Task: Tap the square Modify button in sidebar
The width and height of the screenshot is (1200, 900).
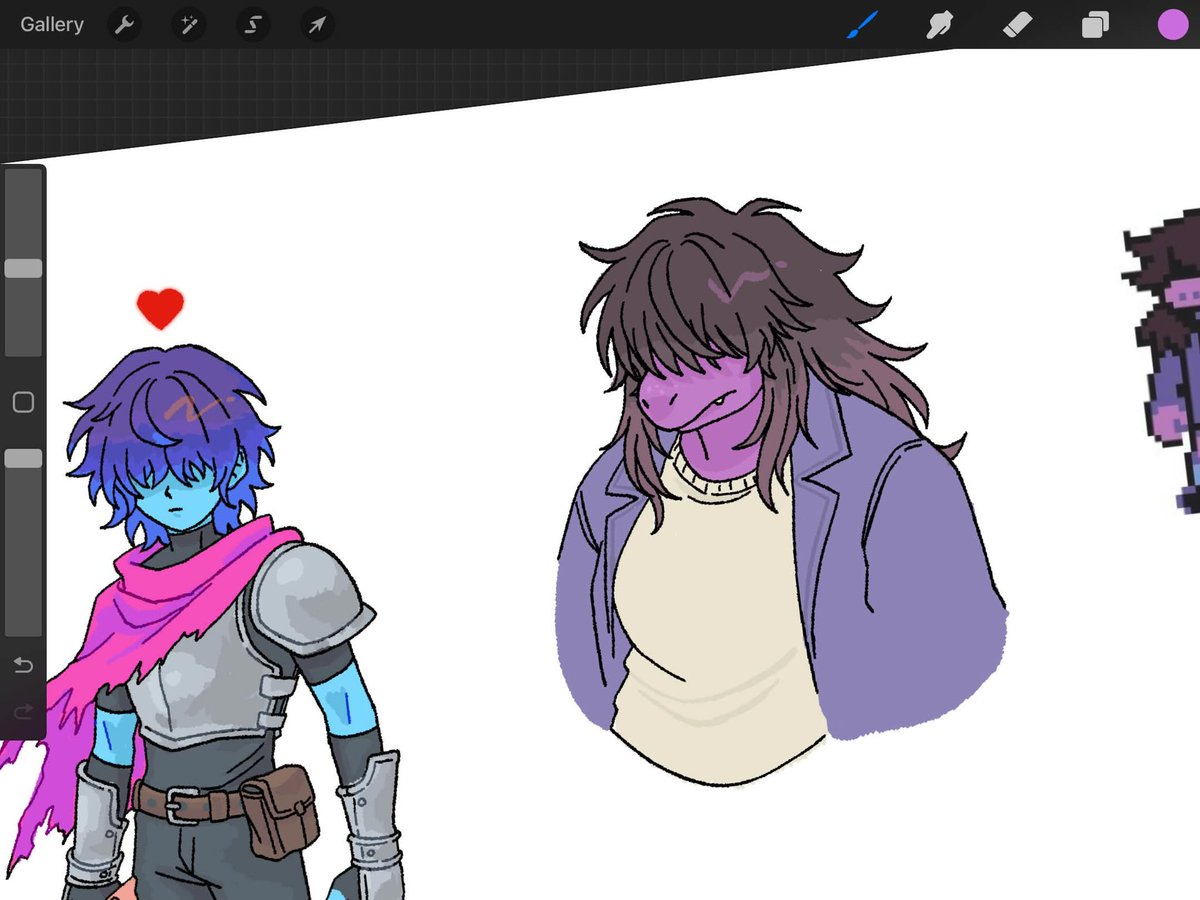Action: coord(23,403)
